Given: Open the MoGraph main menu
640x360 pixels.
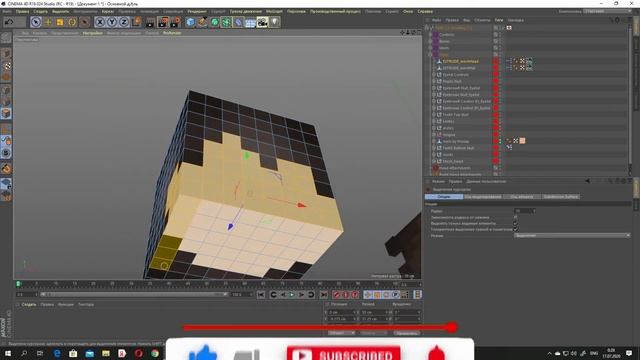Looking at the screenshot, I should click(274, 11).
